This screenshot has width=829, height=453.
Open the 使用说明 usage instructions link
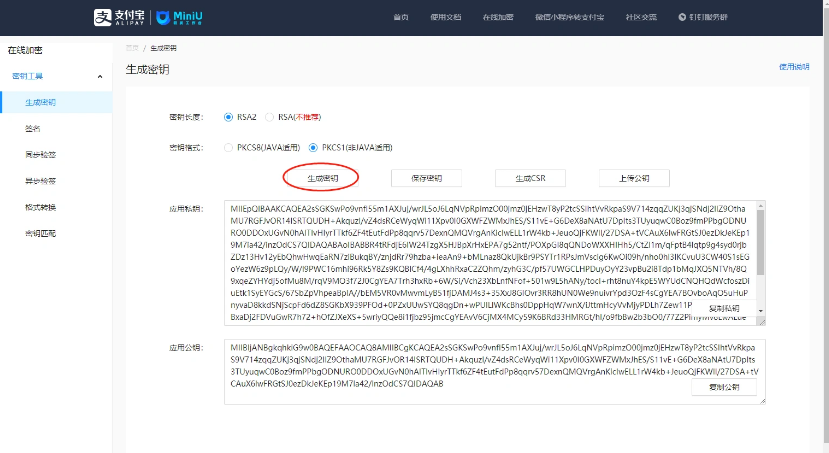pyautogui.click(x=794, y=67)
